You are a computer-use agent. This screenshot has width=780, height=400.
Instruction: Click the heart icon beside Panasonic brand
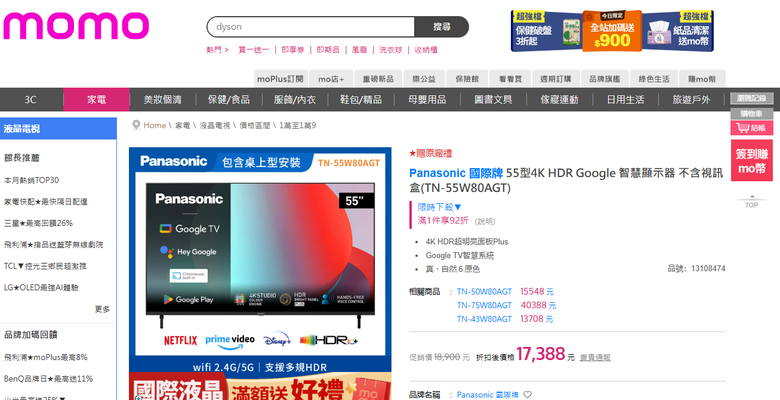point(527,395)
